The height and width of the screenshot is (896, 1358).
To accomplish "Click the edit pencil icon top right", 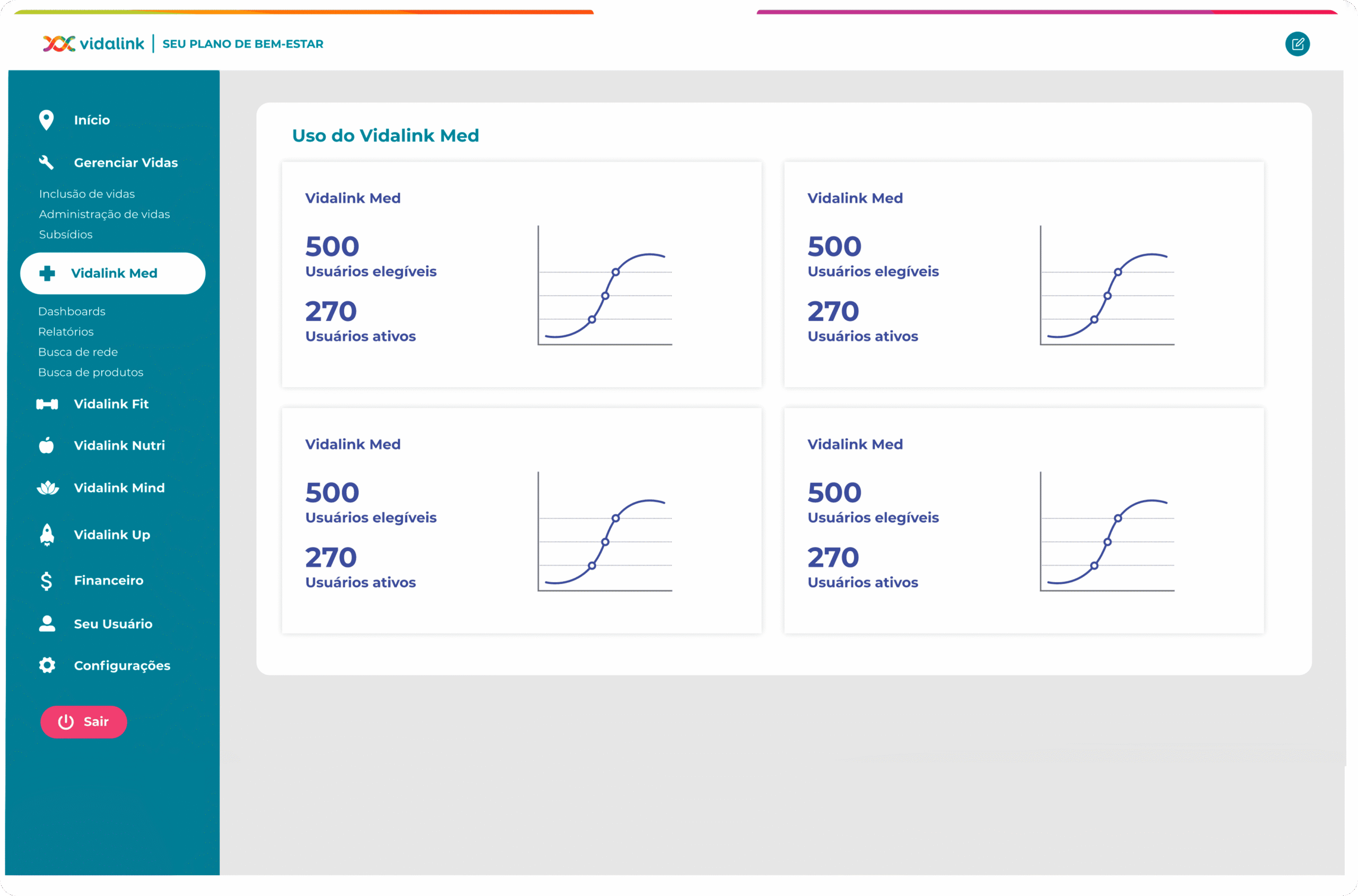I will click(x=1297, y=44).
